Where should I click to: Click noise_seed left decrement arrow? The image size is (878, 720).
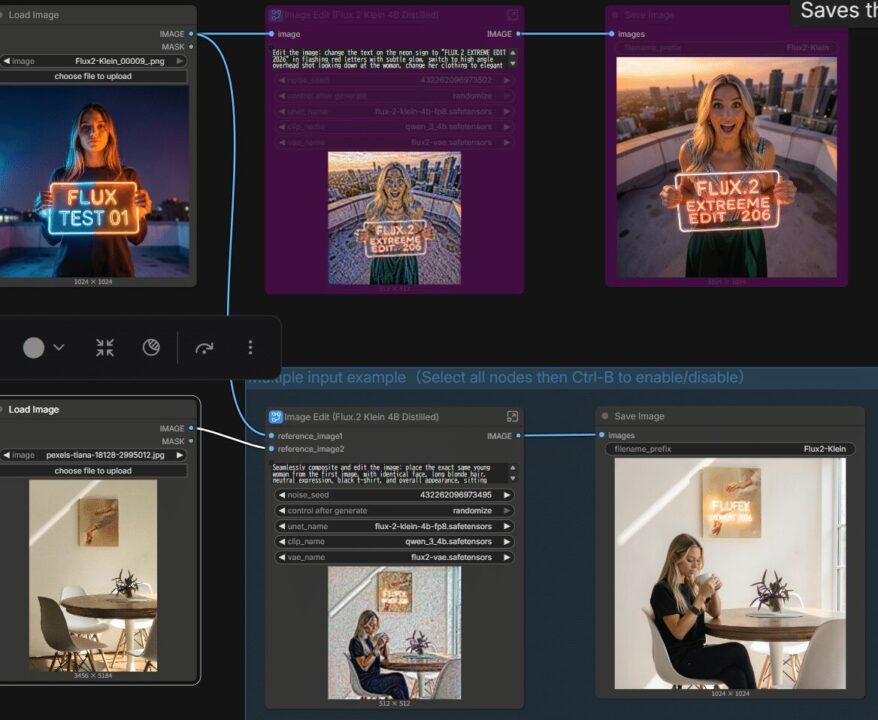pos(282,495)
